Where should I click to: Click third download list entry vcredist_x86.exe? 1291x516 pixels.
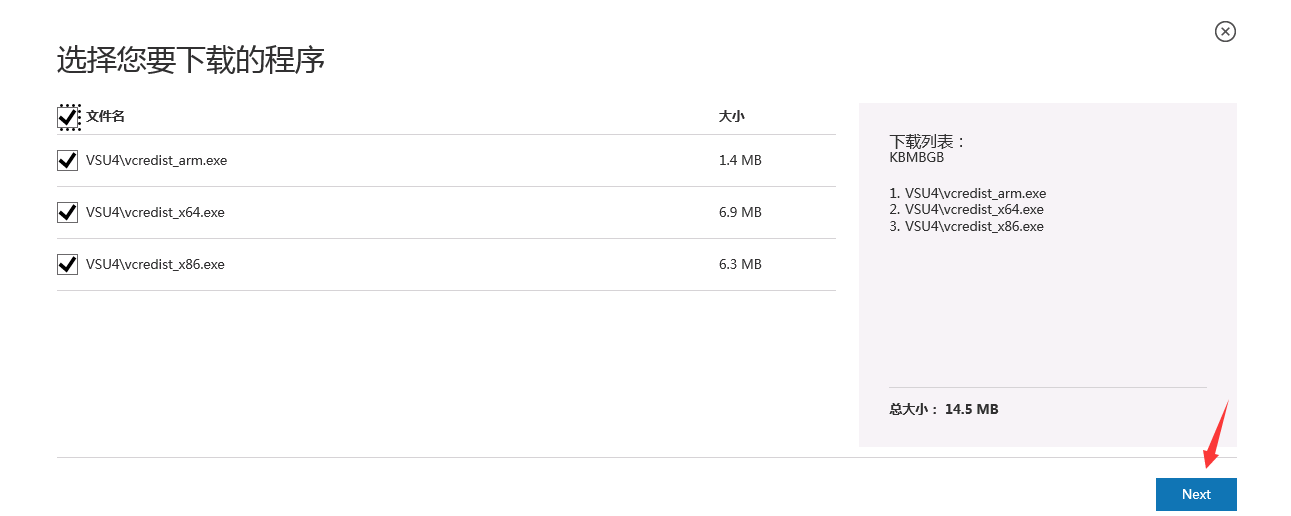pos(966,226)
